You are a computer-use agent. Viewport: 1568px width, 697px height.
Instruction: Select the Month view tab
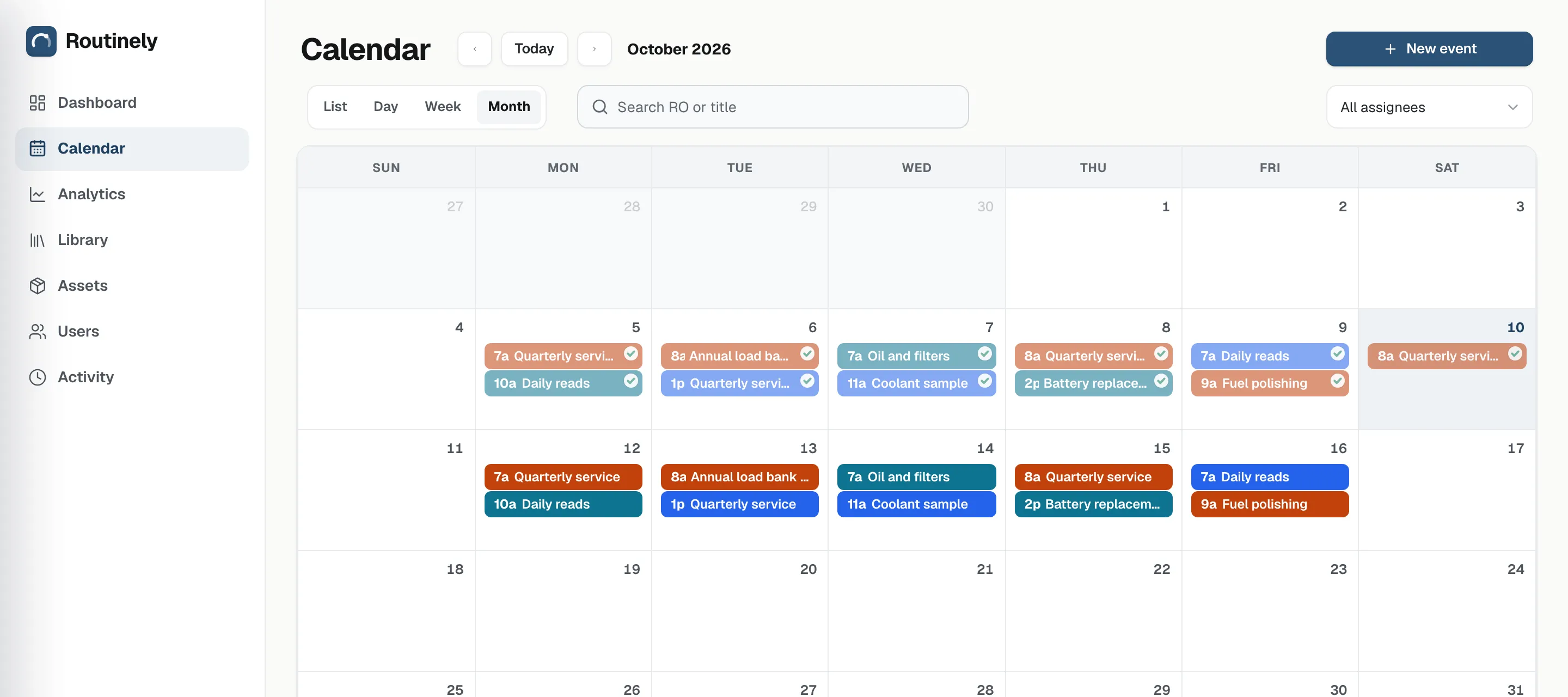[x=509, y=107]
